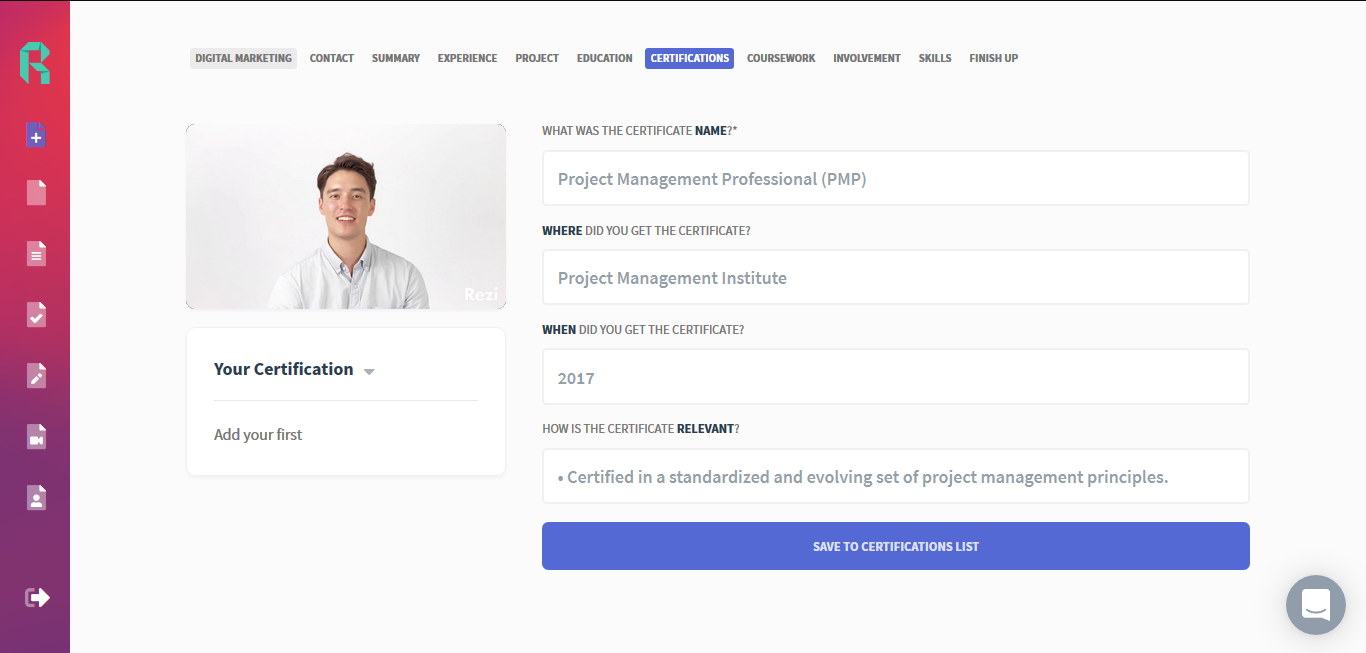Expand the Your Certification dropdown arrow
The height and width of the screenshot is (653, 1366).
[x=369, y=371]
